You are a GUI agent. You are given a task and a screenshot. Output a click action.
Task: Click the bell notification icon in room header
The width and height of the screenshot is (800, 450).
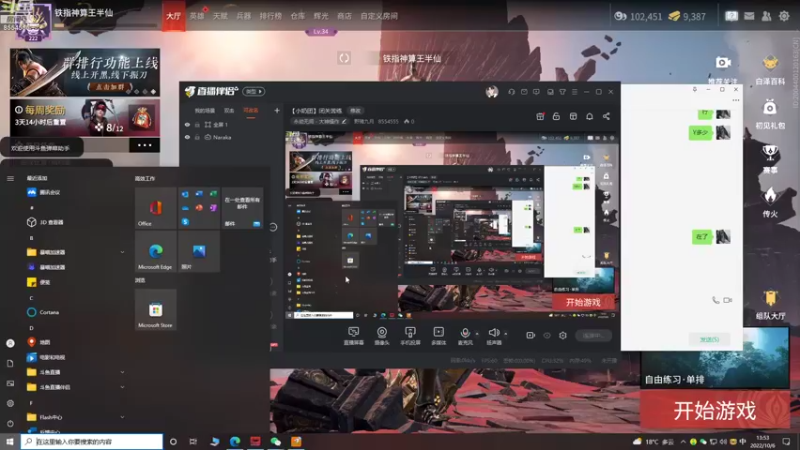pyautogui.click(x=589, y=116)
